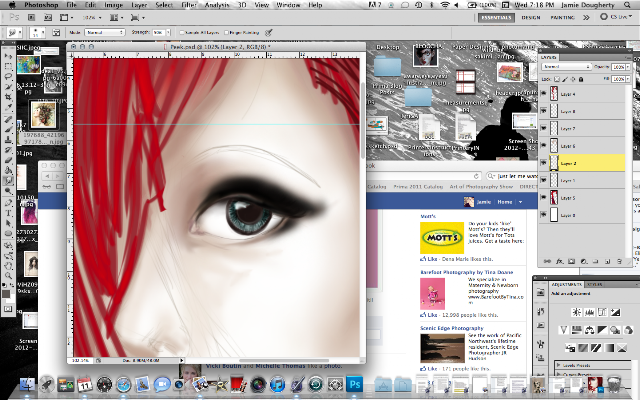Launch Bridge from the application bar

[x=31, y=18]
